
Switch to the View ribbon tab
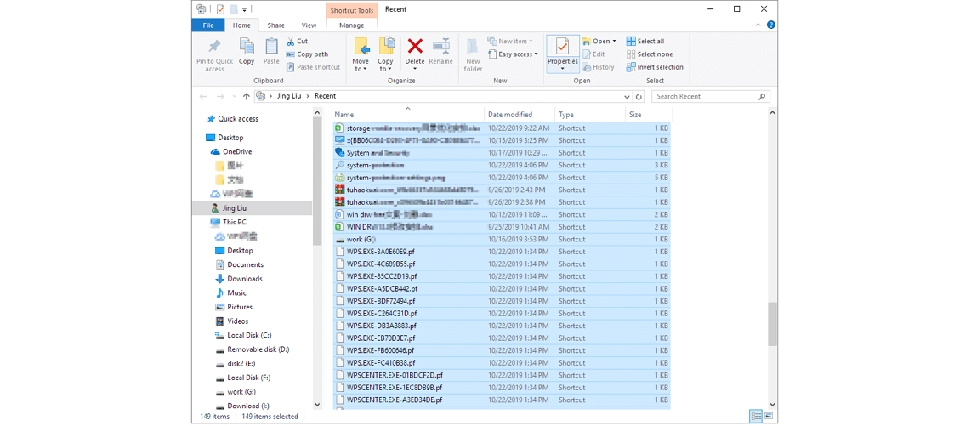[x=308, y=25]
